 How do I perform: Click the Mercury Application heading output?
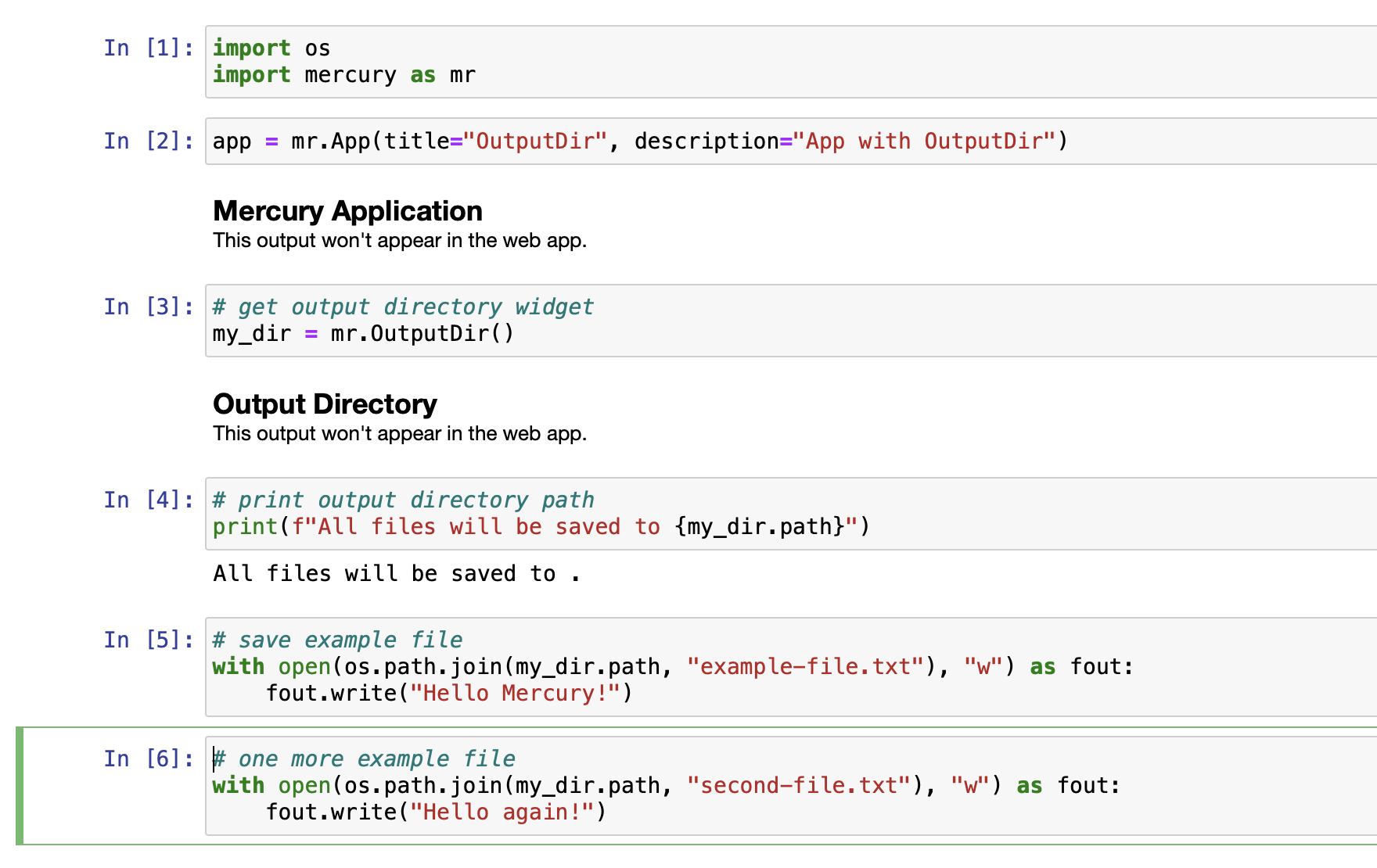(347, 210)
